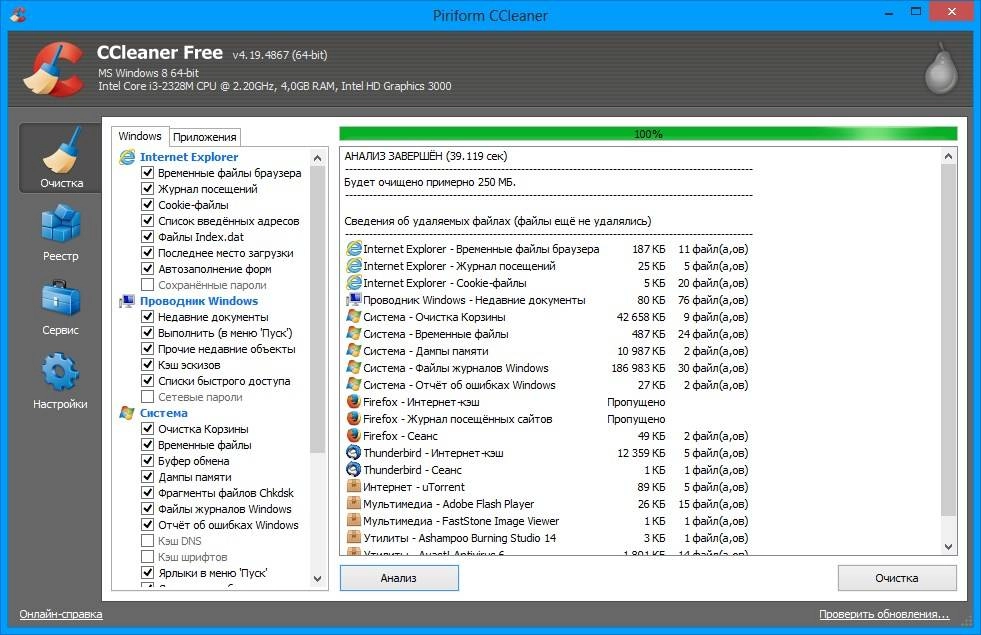Click box icon beside Мультимедиа - Adobe Flash Player
This screenshot has width=981, height=635.
354,503
